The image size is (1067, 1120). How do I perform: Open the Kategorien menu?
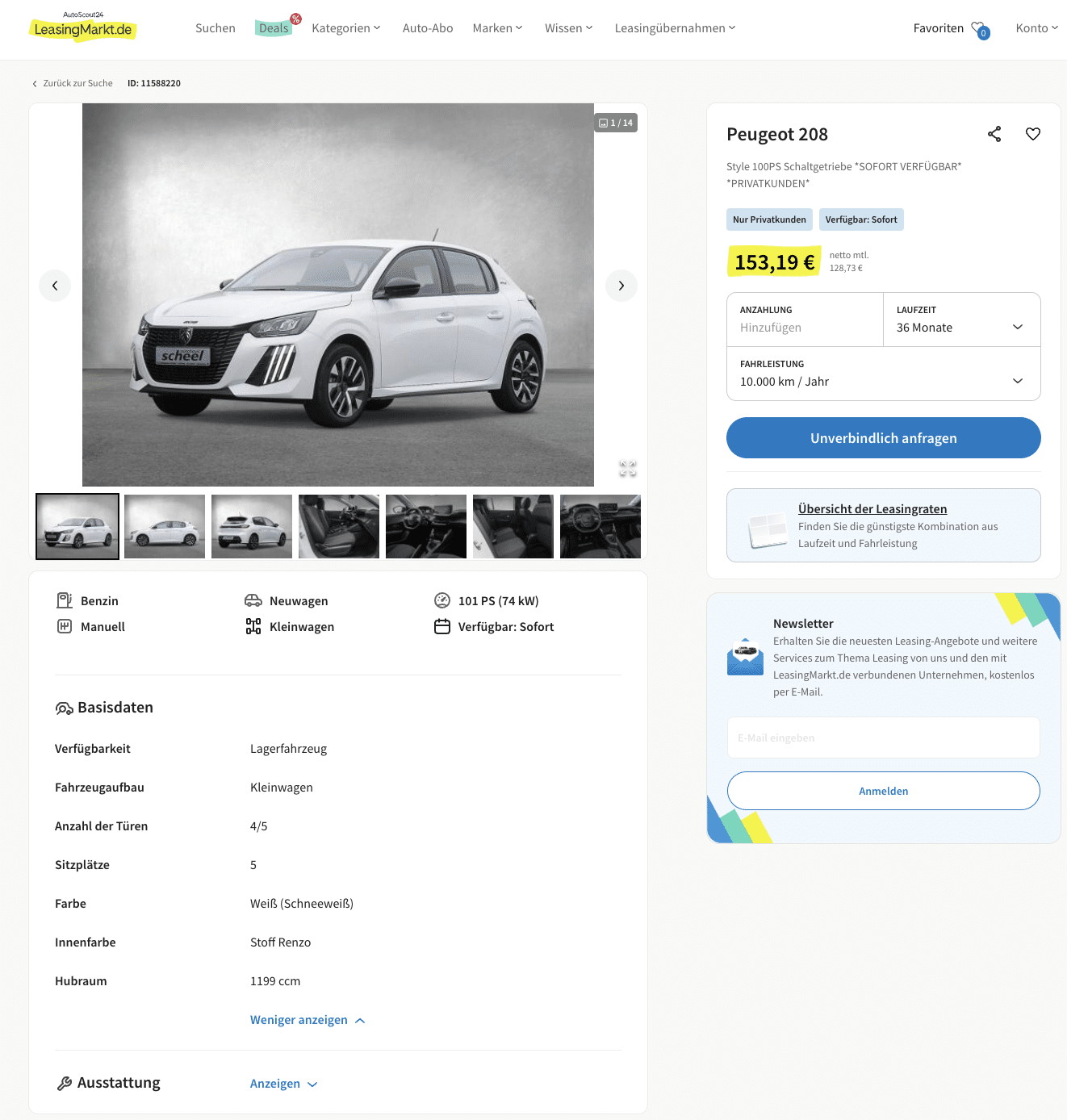pyautogui.click(x=346, y=28)
